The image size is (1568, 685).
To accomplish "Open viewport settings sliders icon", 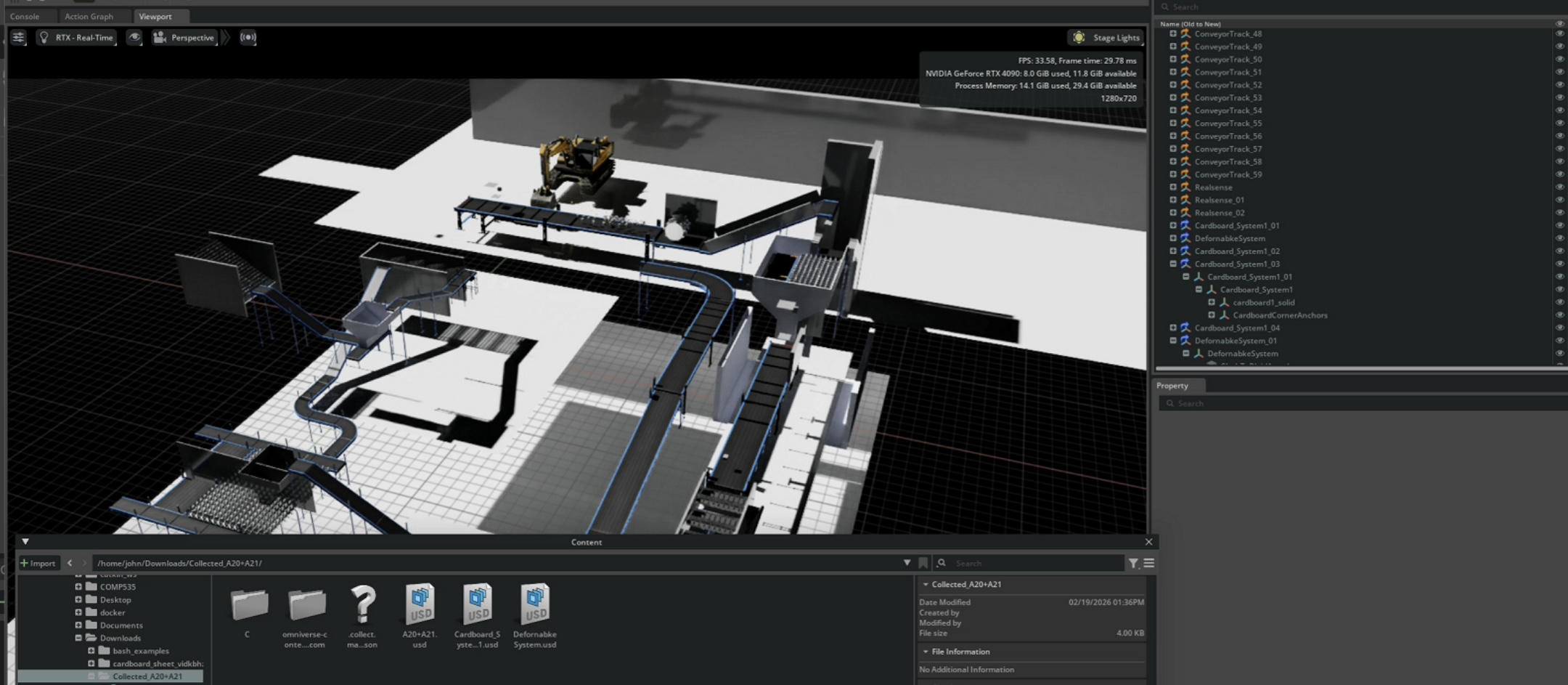I will point(18,37).
